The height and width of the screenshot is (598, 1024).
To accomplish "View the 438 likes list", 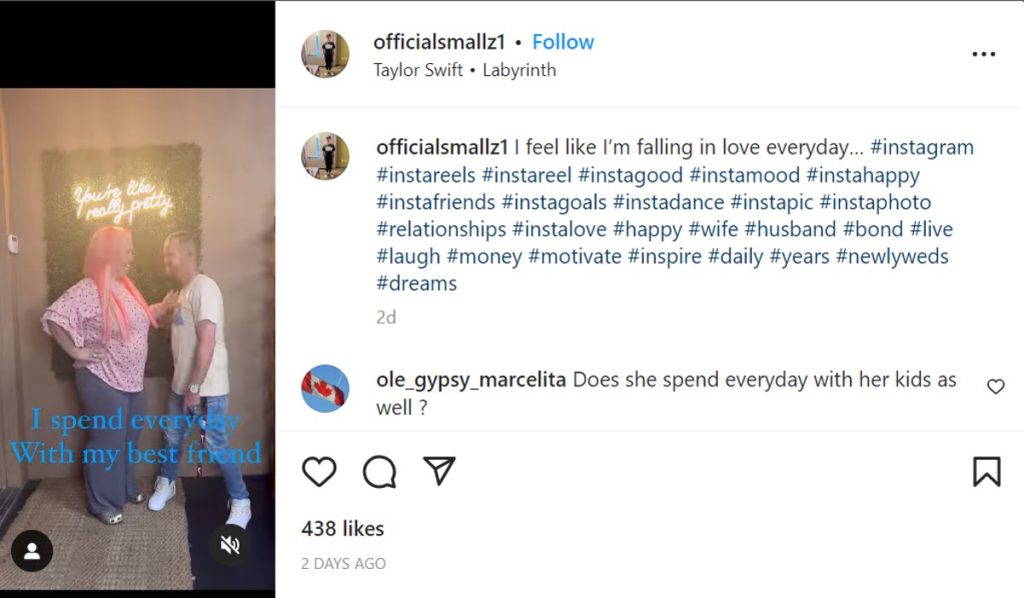I will click(x=342, y=528).
